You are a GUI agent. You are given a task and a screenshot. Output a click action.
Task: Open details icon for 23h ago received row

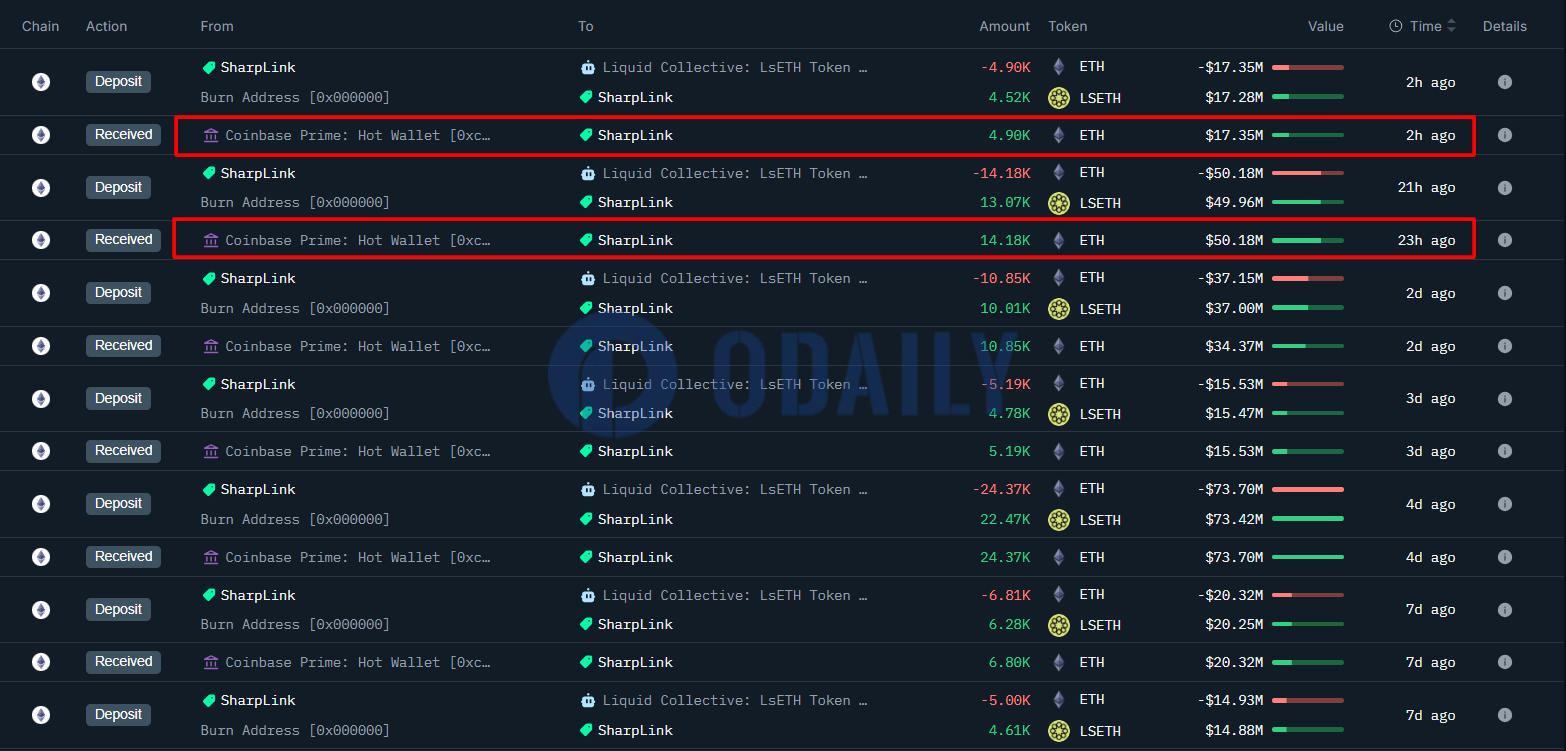coord(1504,240)
